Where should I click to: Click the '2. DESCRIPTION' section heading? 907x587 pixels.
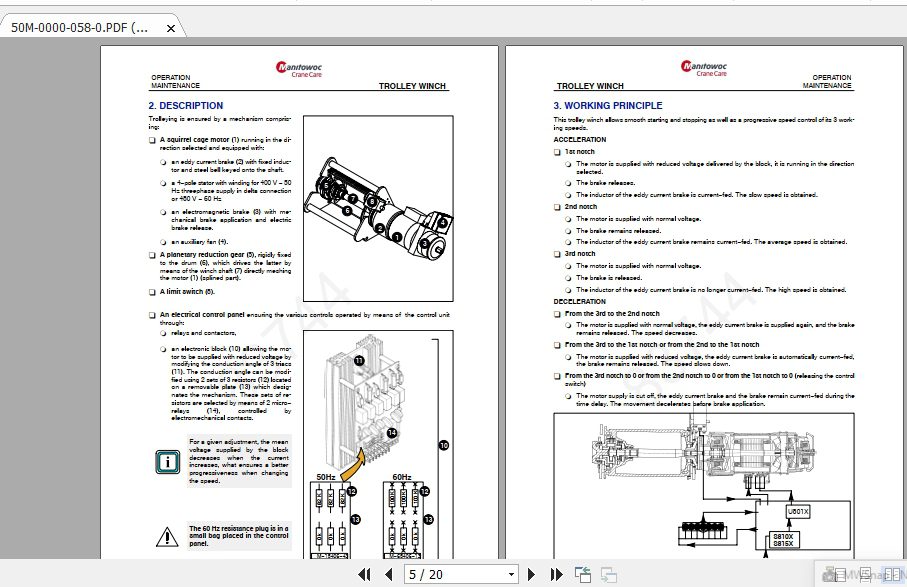click(186, 105)
